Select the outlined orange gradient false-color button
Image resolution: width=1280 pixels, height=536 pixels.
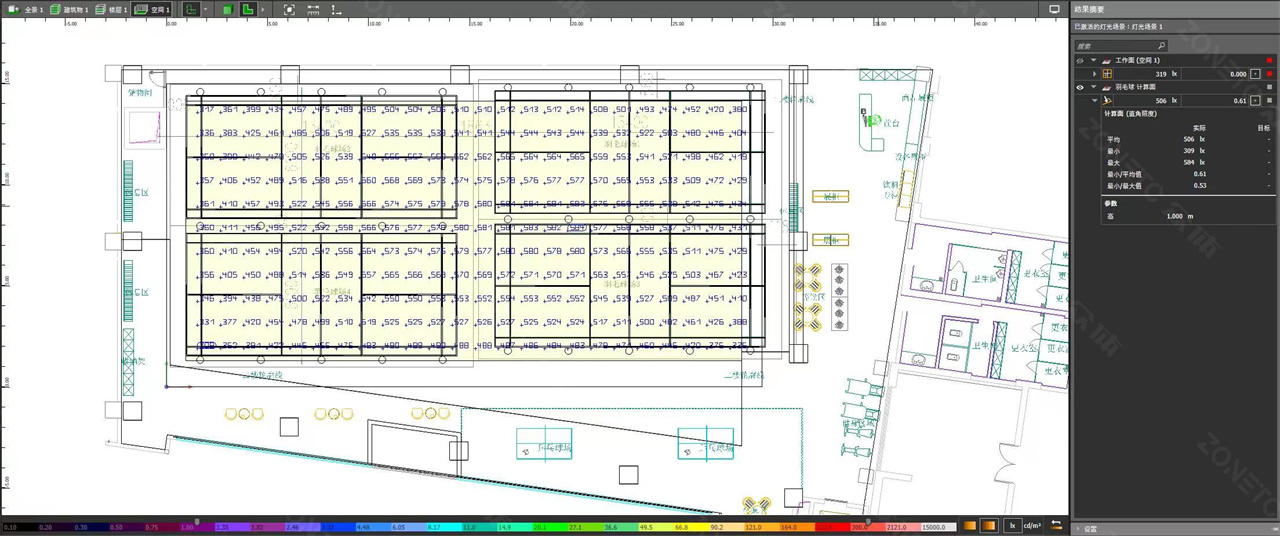989,526
